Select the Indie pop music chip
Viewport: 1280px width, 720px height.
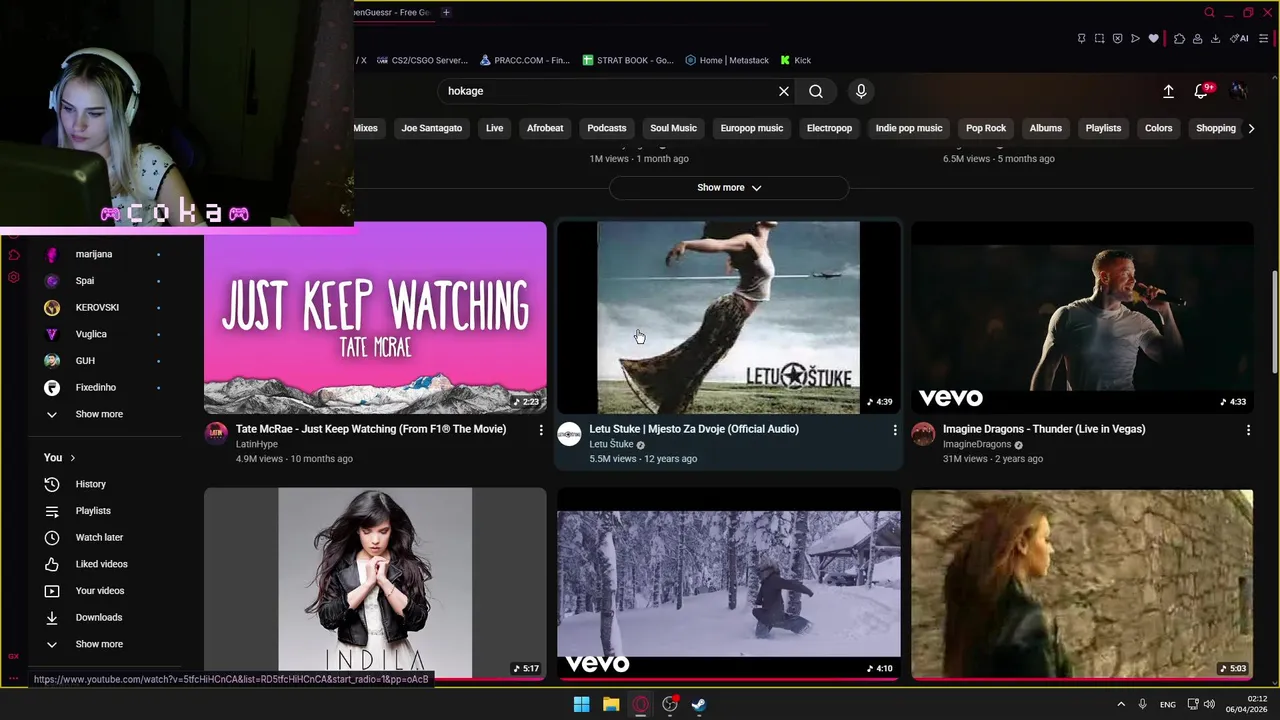(x=909, y=128)
